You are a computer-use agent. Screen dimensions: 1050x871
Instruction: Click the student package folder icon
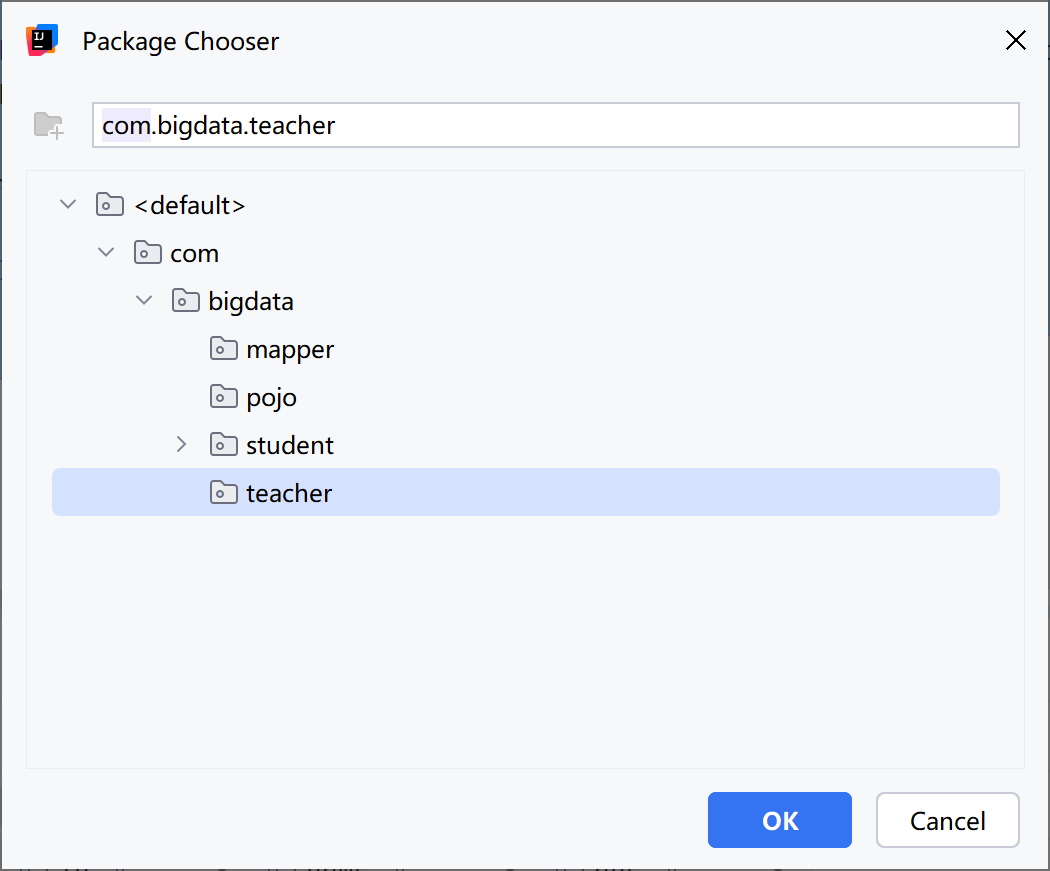223,445
